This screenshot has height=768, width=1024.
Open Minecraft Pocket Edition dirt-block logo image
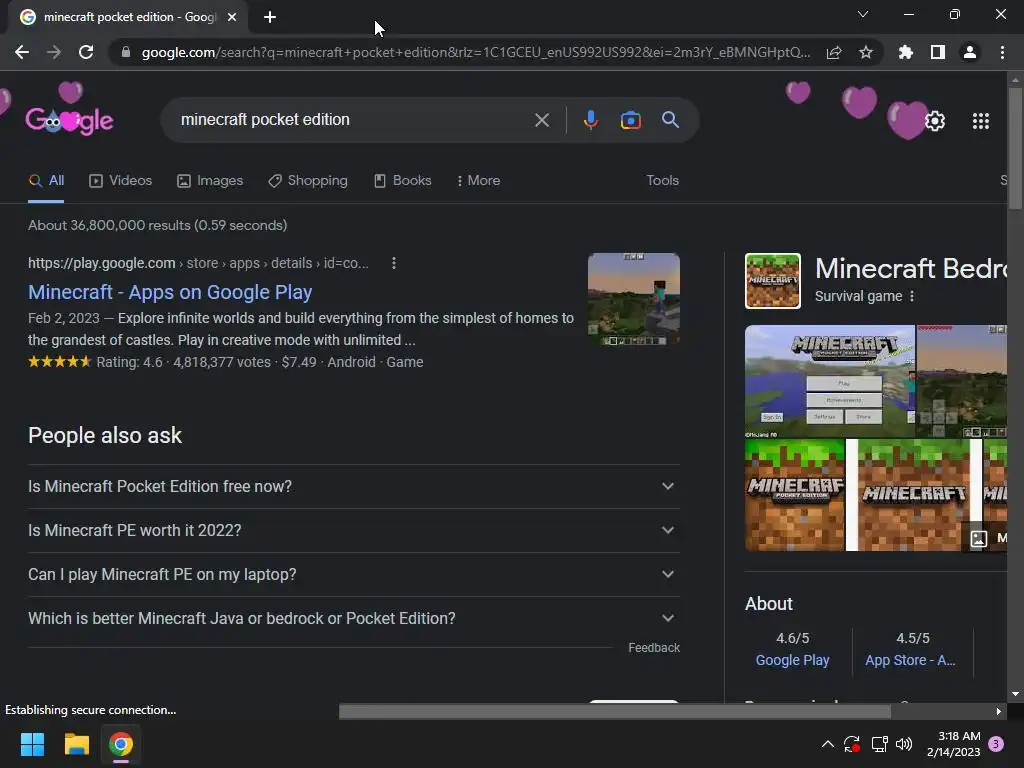795,495
